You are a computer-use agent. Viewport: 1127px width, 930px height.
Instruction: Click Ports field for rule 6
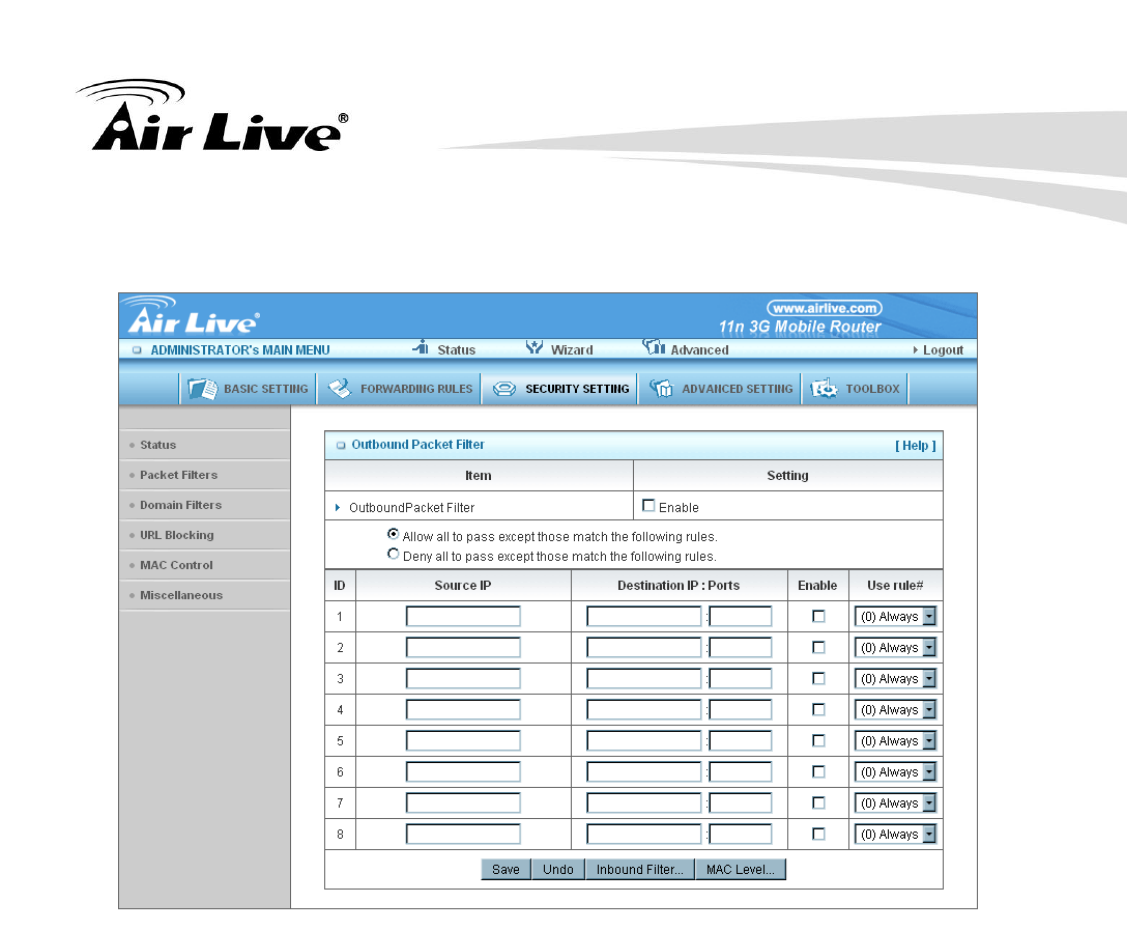click(740, 772)
